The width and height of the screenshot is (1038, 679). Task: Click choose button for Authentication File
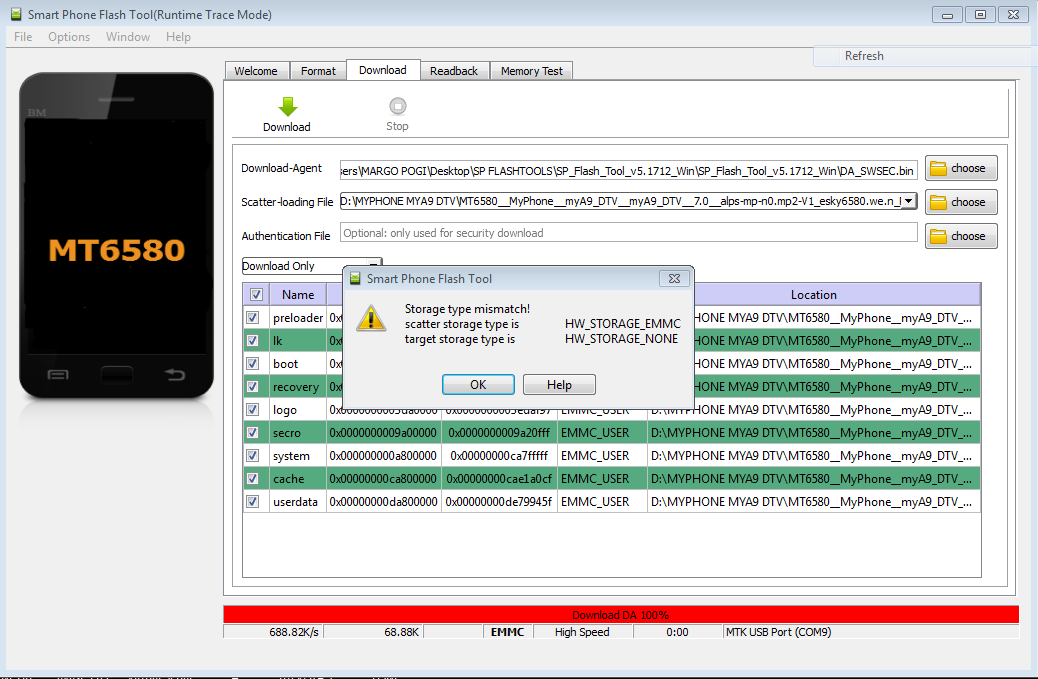[x=961, y=236]
